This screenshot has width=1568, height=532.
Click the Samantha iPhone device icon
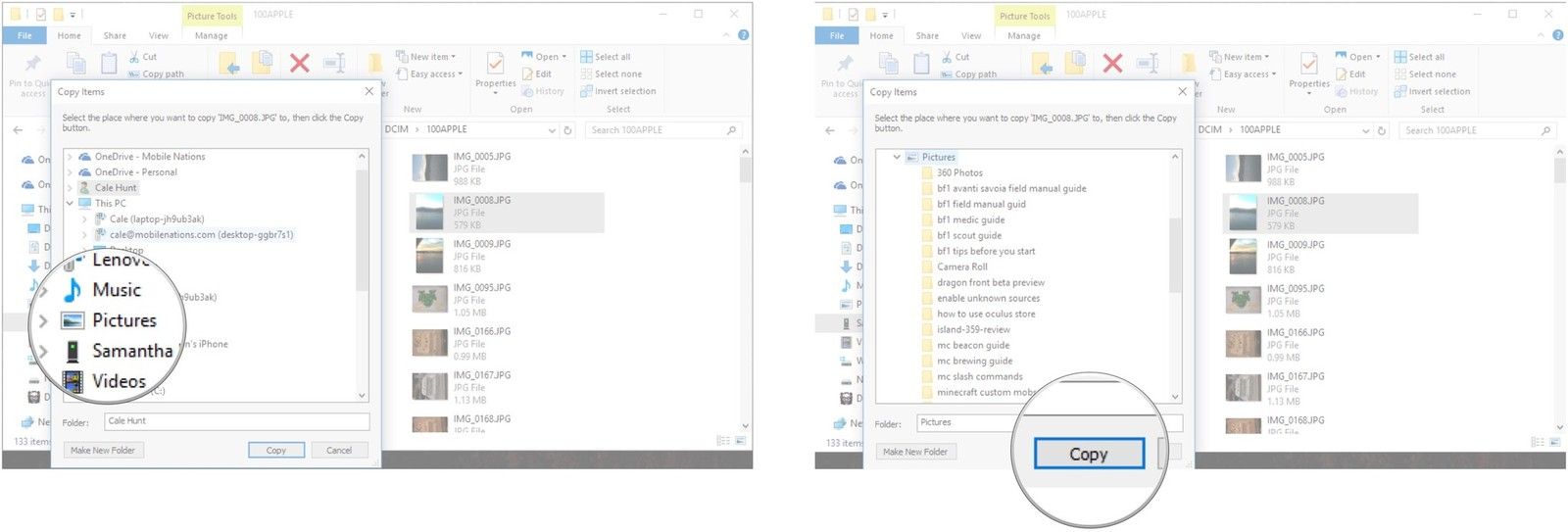[73, 351]
